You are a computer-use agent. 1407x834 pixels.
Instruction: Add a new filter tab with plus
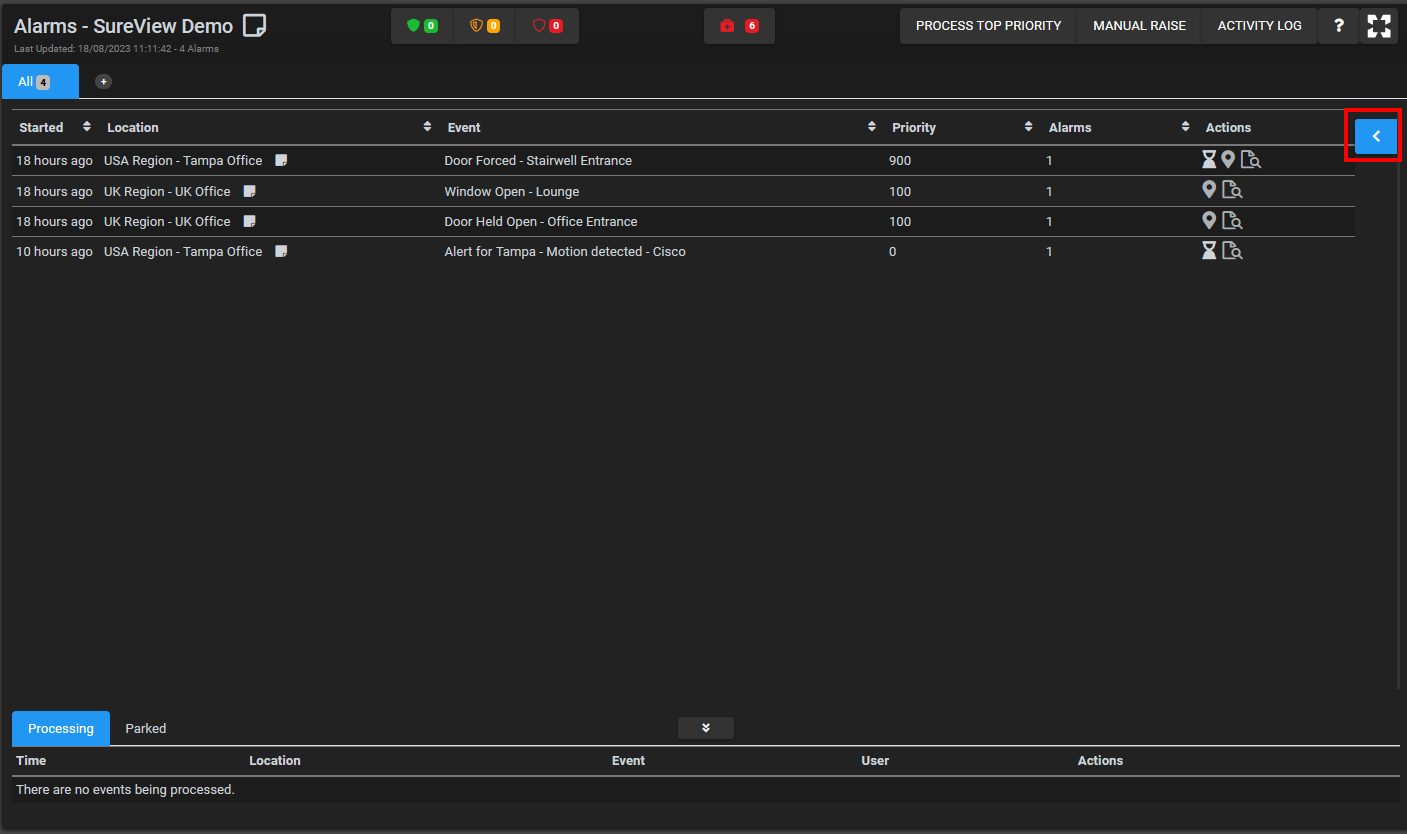(x=104, y=81)
